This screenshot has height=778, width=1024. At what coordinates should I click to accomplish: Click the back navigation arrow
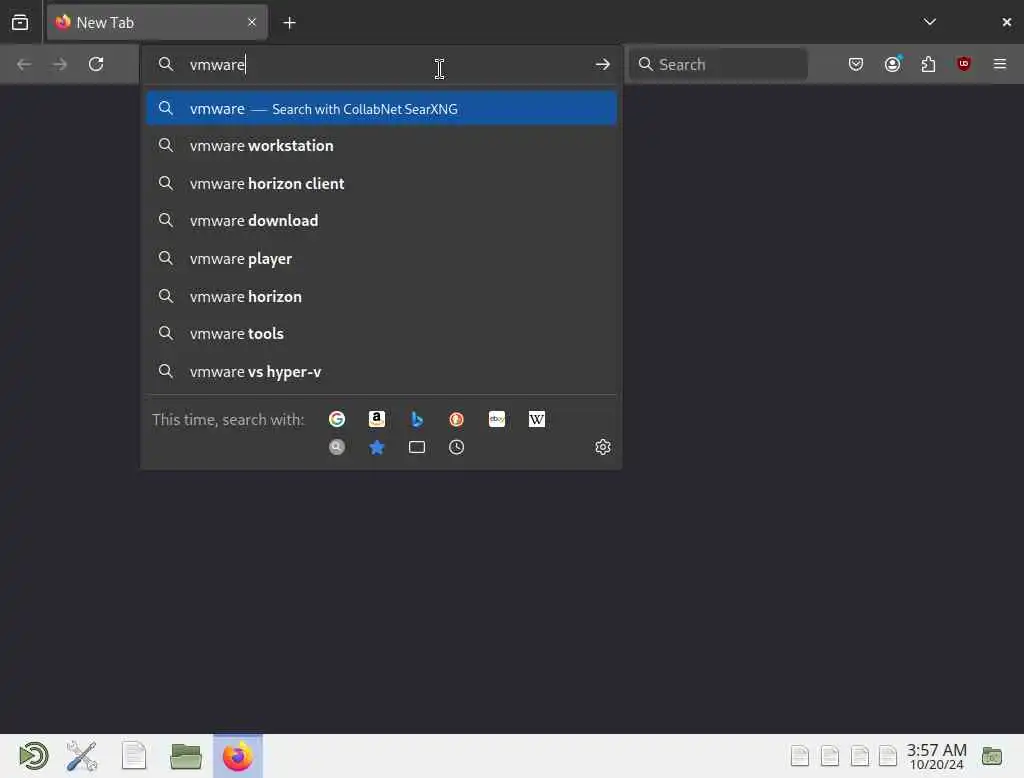click(24, 64)
